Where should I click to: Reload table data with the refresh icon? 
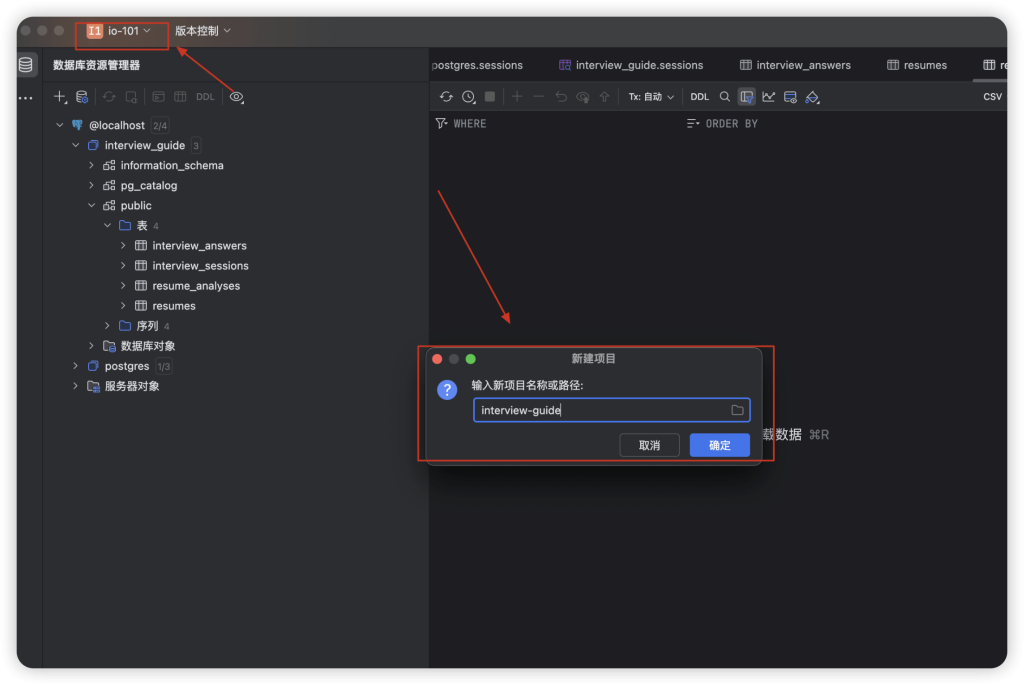coord(446,96)
